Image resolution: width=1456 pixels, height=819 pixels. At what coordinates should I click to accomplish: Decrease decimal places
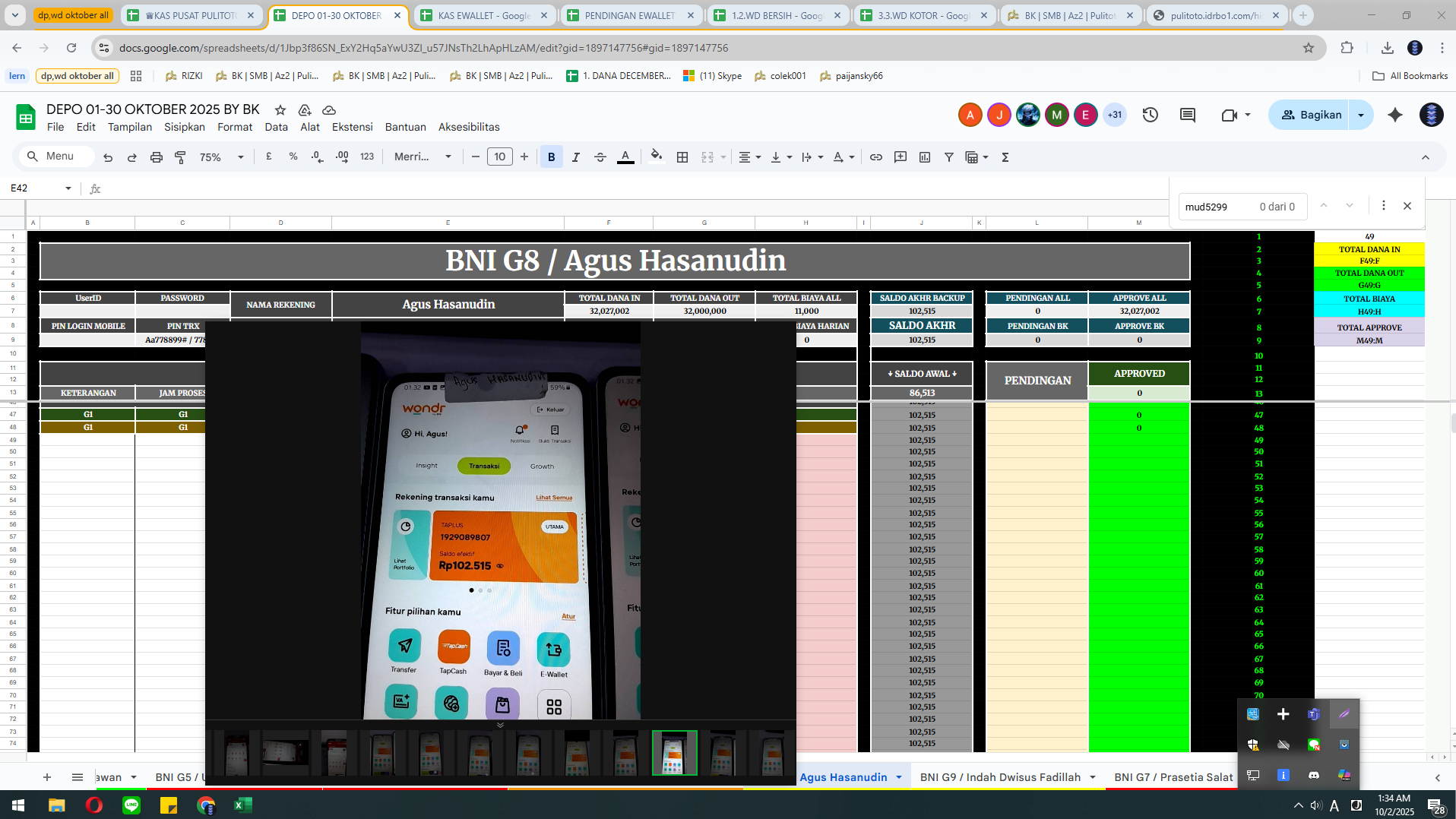click(317, 157)
